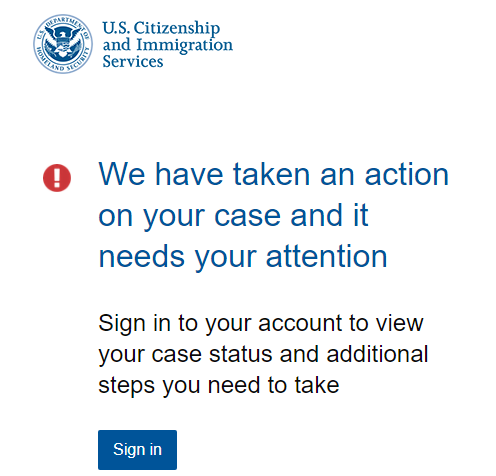Viewport: 496px width, 476px height.
Task: Click the word "additional" in the body text
Action: (377, 354)
